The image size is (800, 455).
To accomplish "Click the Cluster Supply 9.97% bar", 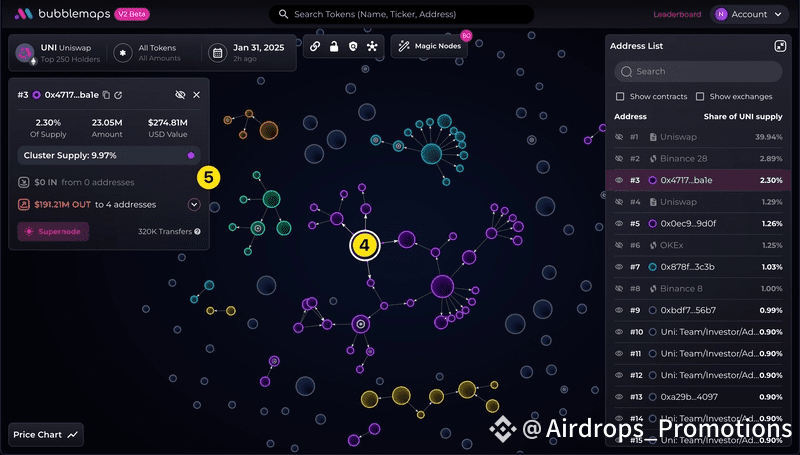I will pyautogui.click(x=109, y=156).
